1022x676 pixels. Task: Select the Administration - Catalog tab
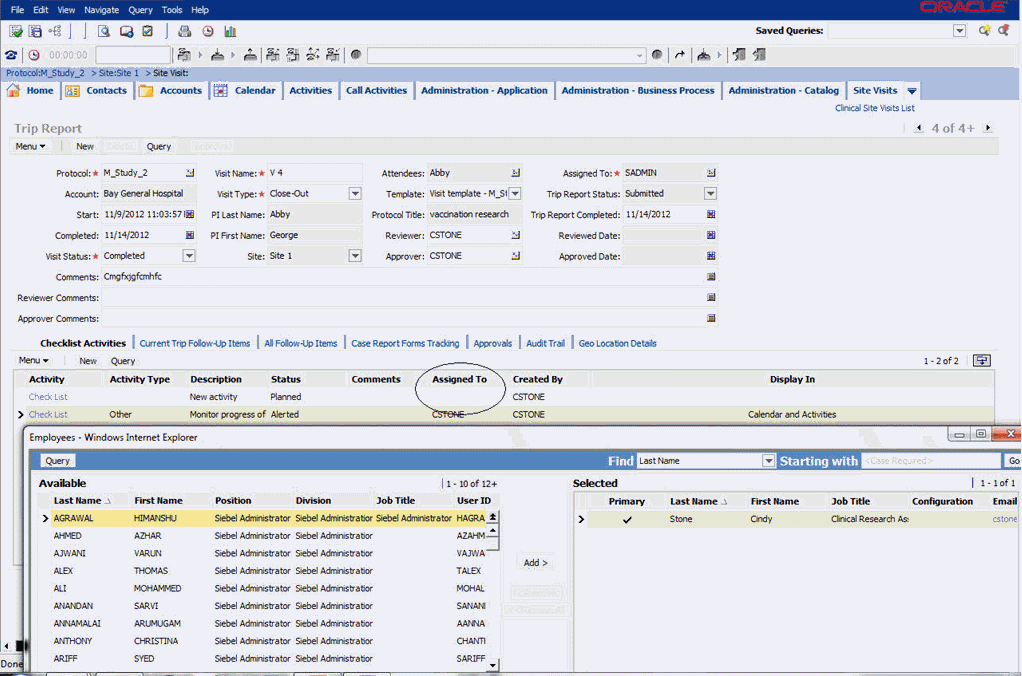click(783, 91)
